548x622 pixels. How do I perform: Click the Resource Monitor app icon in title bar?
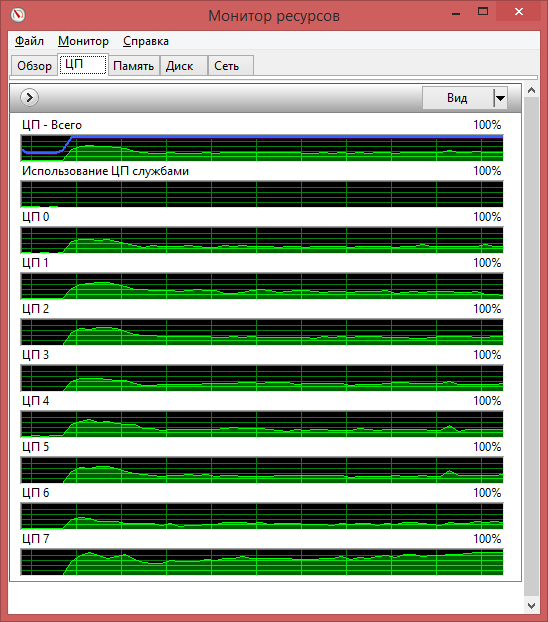[x=18, y=15]
